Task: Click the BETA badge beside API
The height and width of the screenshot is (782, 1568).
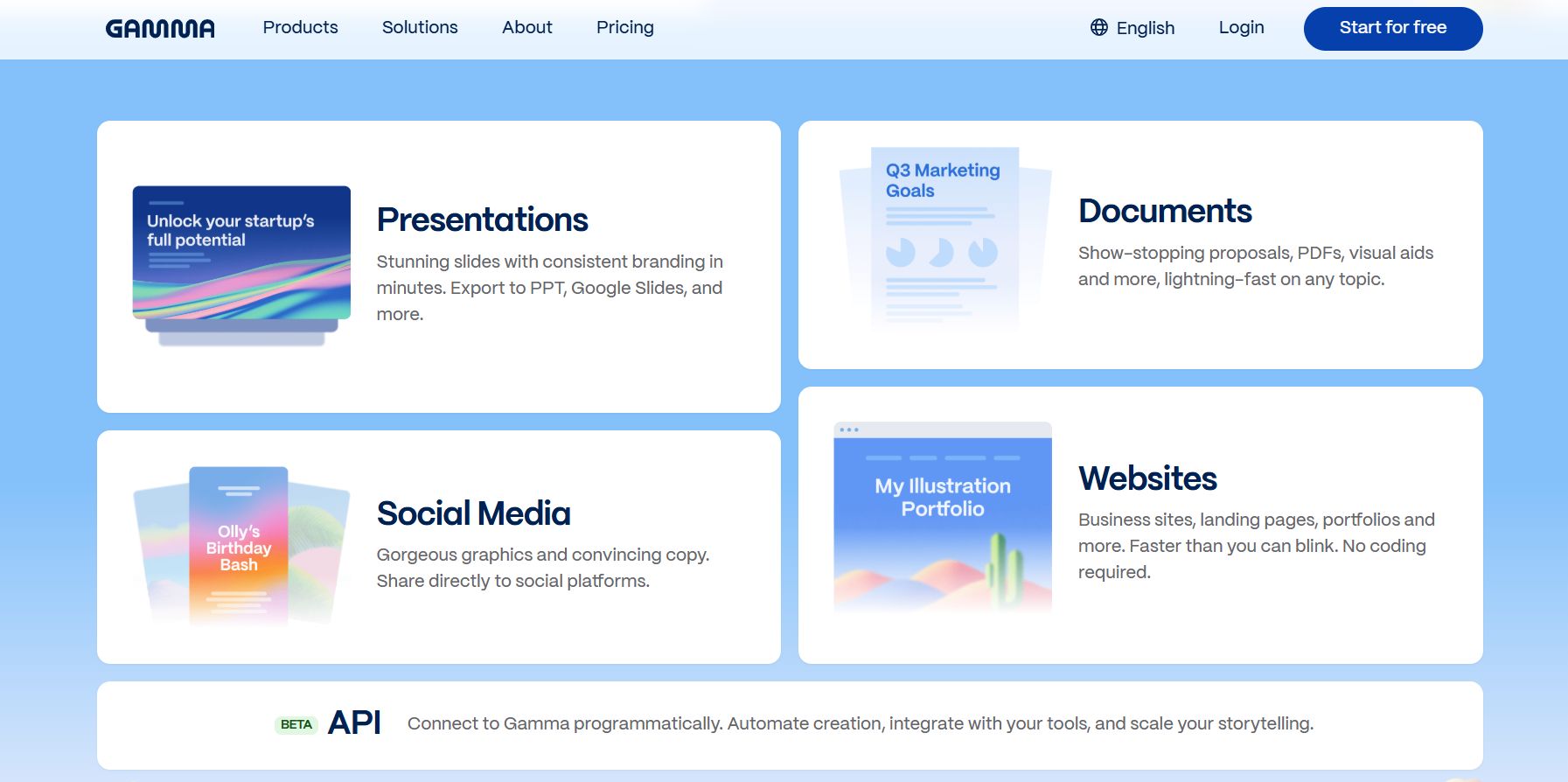Action: click(x=296, y=724)
